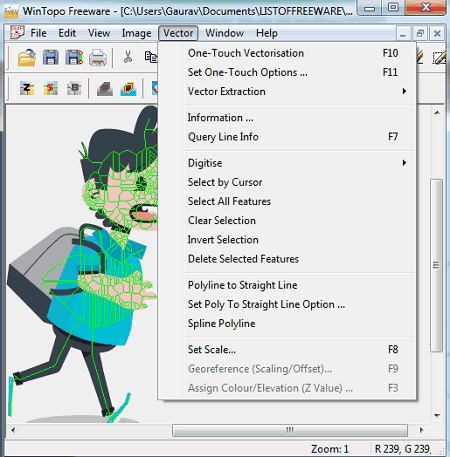The image size is (450, 457).
Task: Expand the Vector Extraction submenu
Action: 287,91
